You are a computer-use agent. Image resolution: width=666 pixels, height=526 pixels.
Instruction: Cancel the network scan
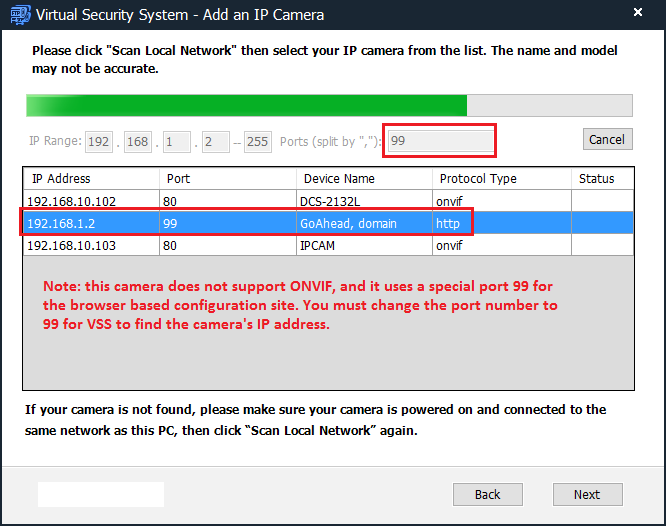click(607, 139)
